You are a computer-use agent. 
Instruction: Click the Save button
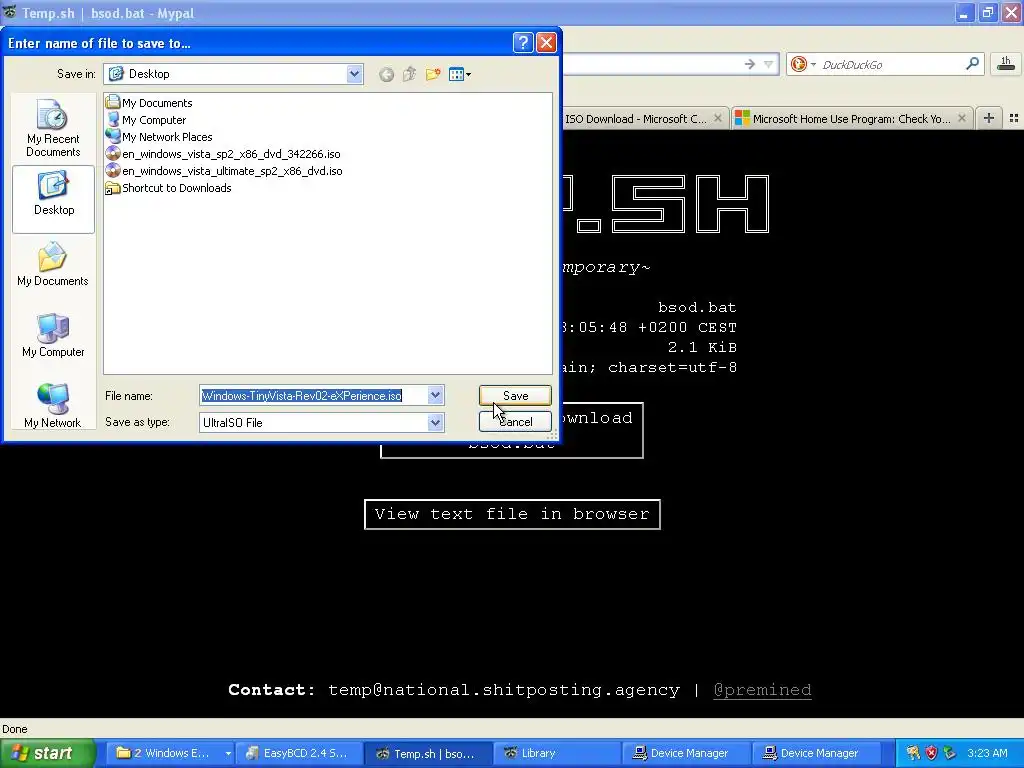[515, 396]
